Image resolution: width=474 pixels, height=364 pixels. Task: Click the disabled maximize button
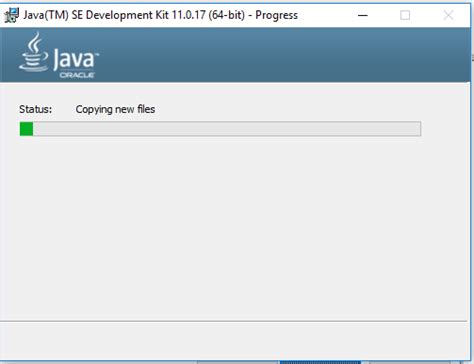405,15
